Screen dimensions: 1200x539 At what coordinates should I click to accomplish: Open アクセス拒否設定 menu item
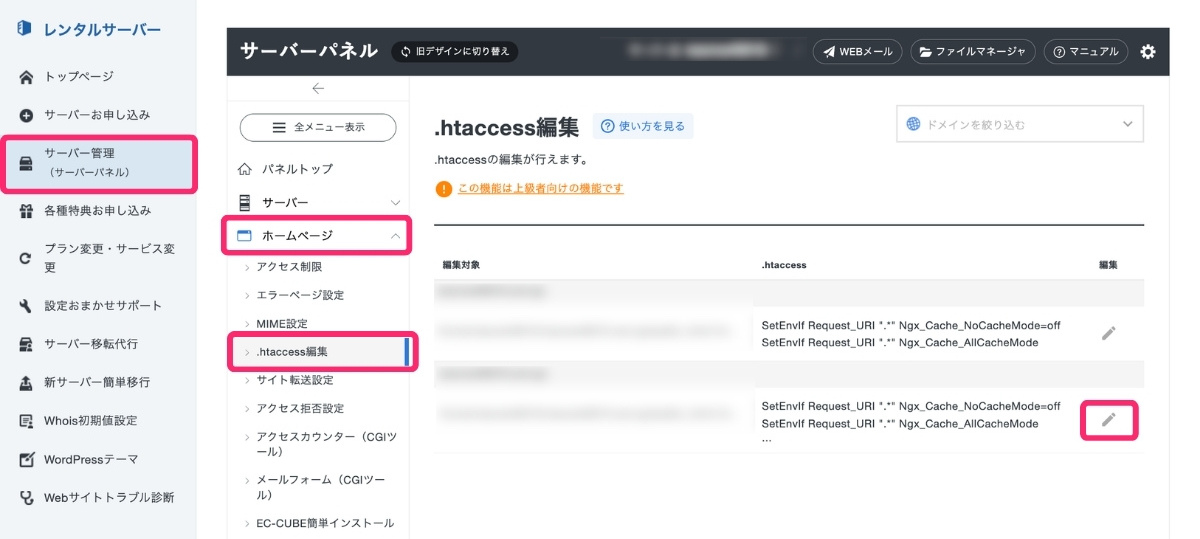point(299,408)
